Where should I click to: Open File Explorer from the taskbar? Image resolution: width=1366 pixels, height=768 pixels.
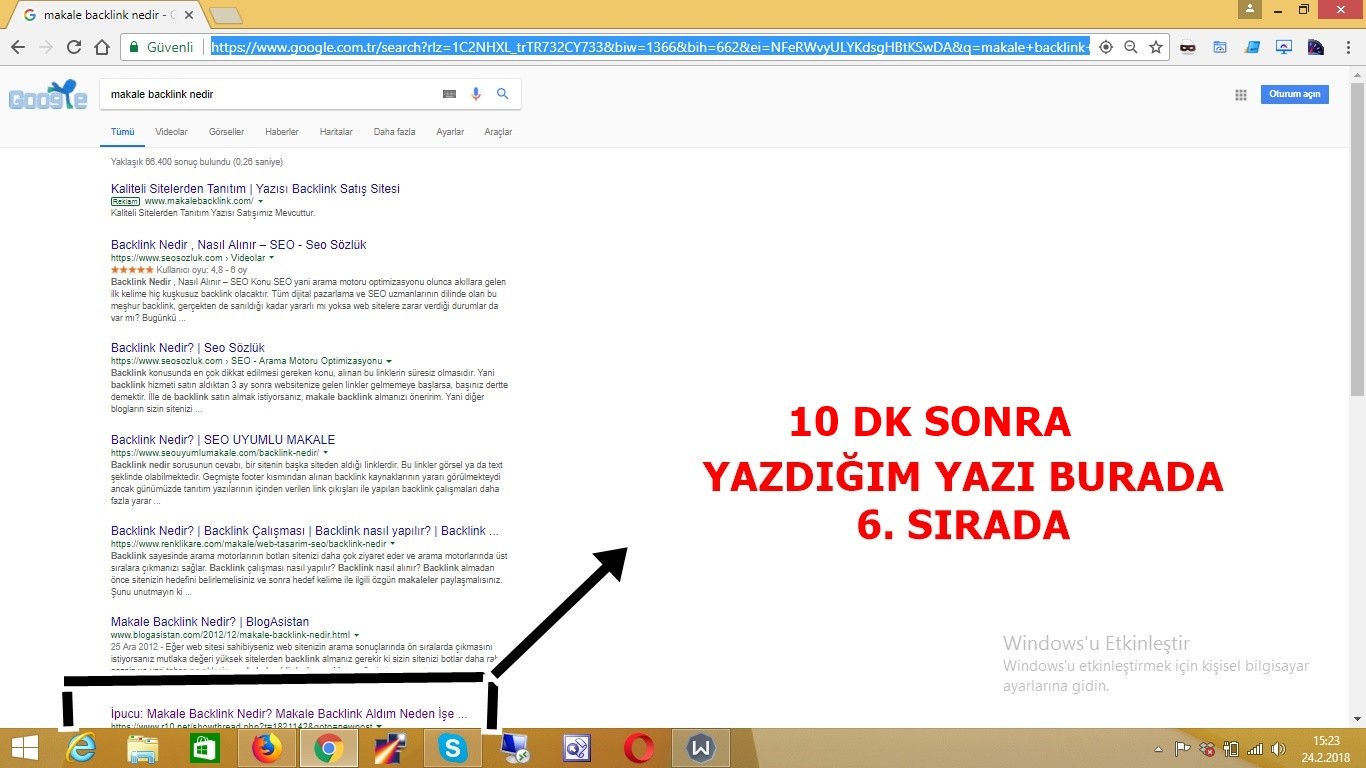[143, 748]
